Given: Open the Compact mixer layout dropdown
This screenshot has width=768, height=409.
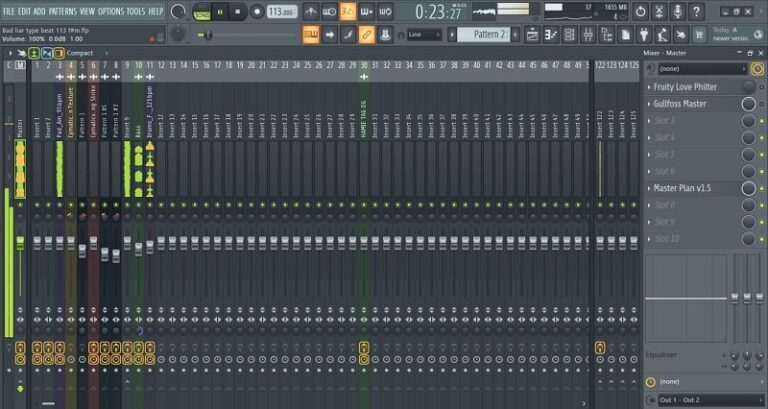Looking at the screenshot, I should [79, 52].
